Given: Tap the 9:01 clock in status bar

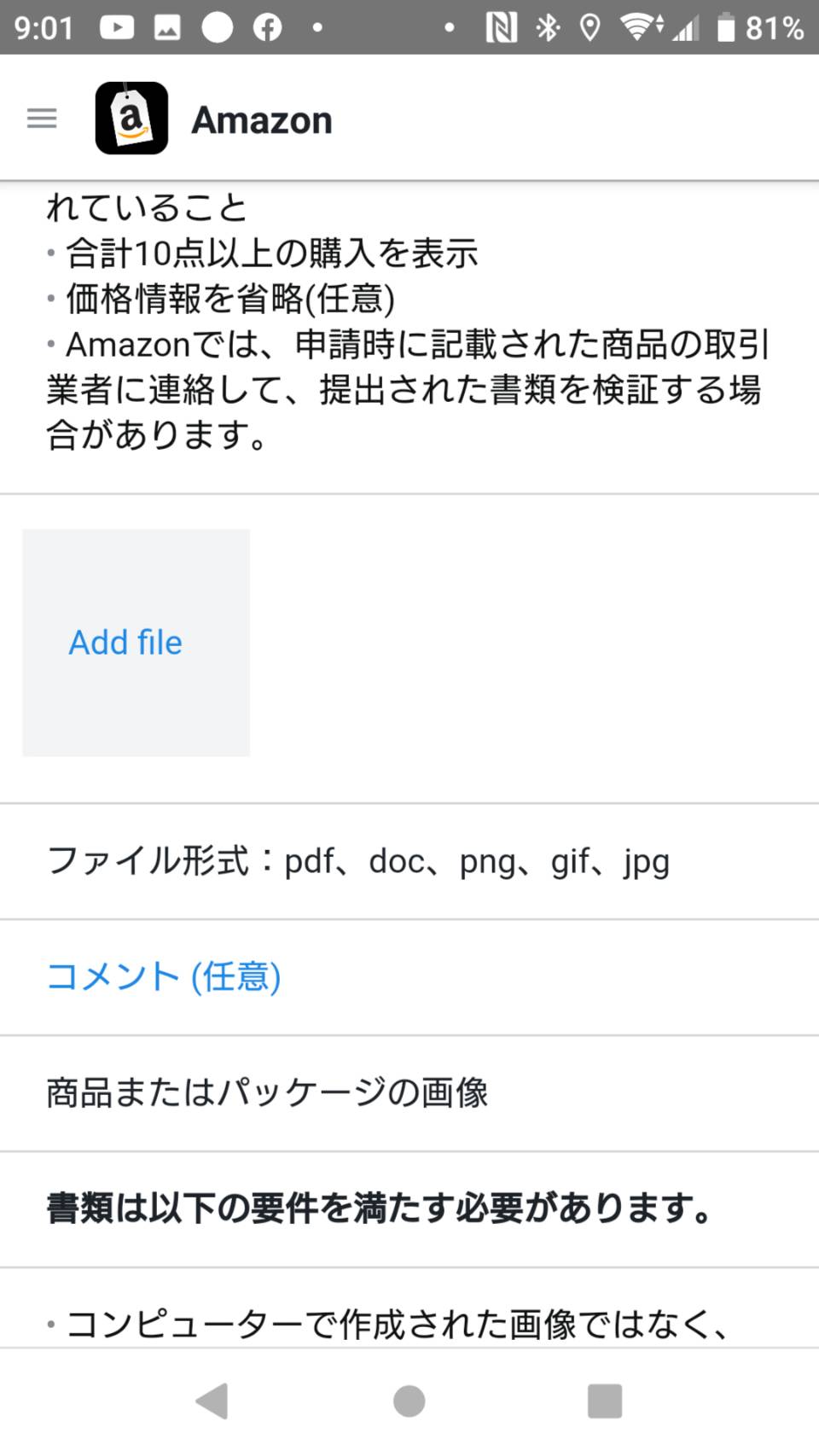Looking at the screenshot, I should coord(44,28).
